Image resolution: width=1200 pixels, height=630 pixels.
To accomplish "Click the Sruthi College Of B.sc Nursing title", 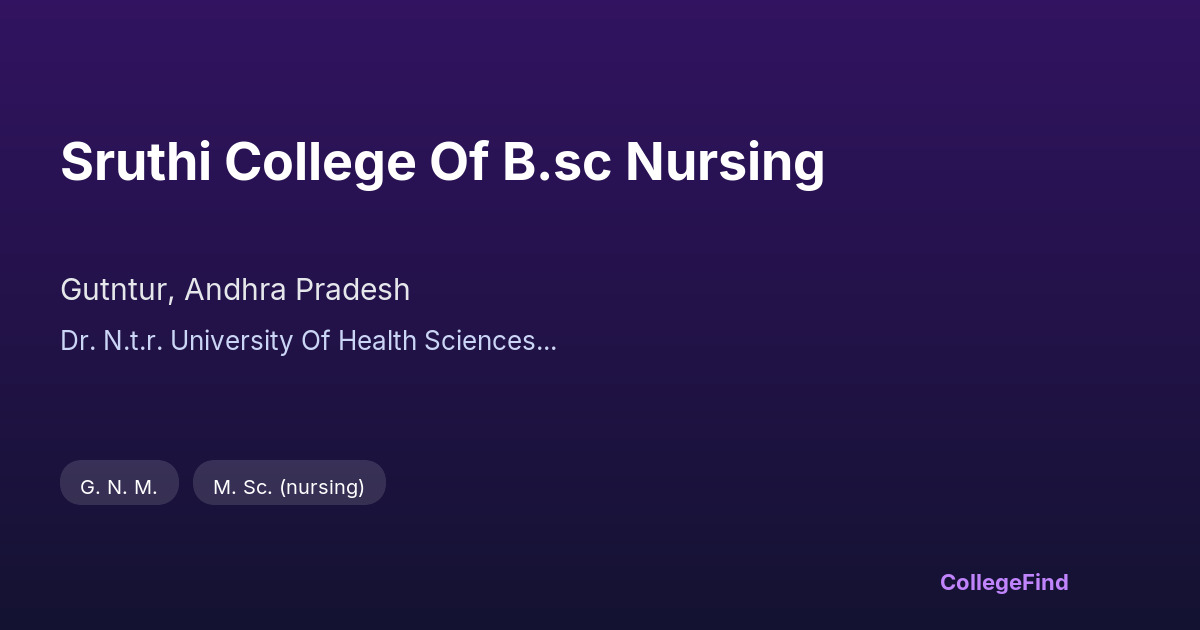I will [442, 162].
